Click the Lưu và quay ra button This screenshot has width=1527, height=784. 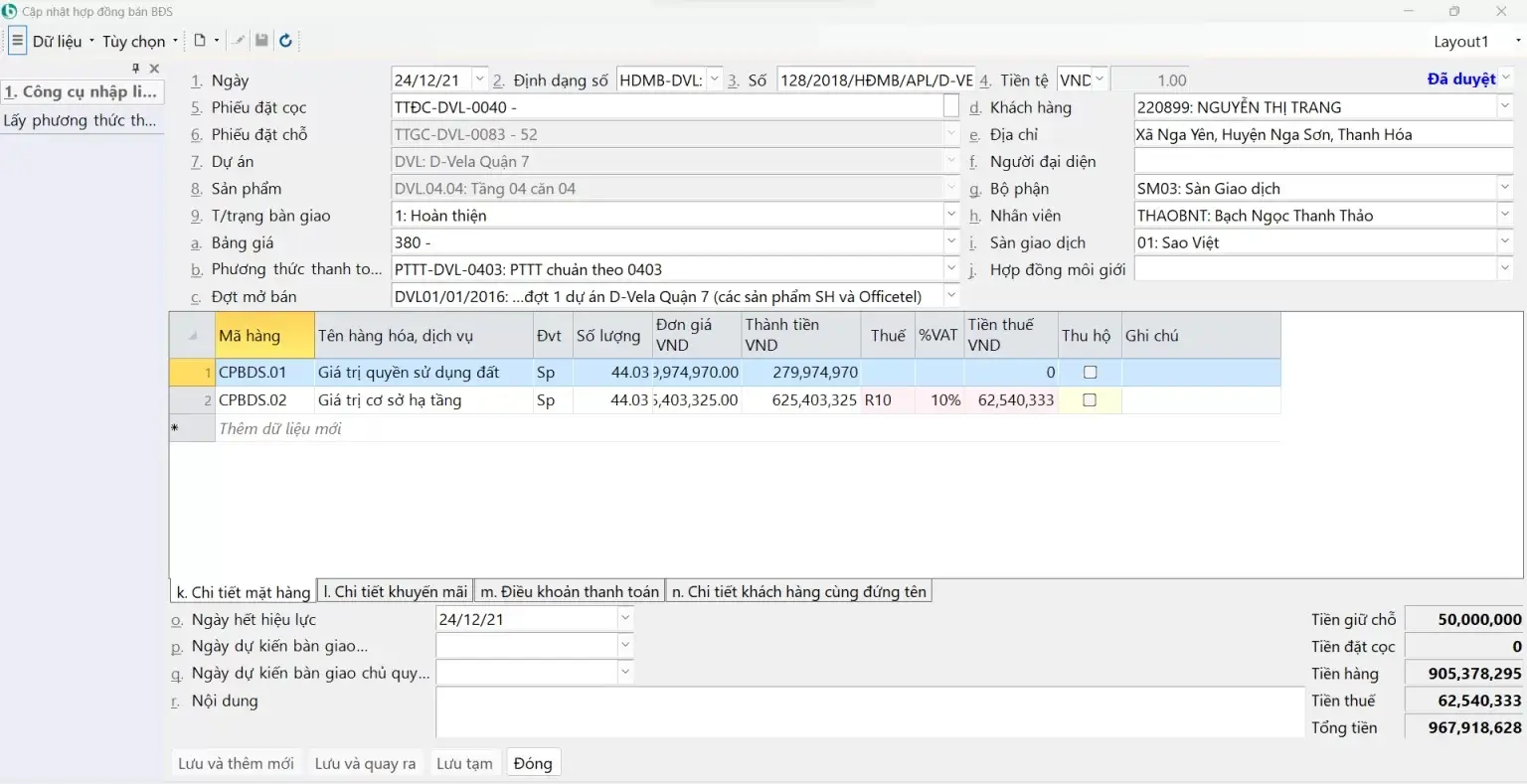click(x=365, y=763)
